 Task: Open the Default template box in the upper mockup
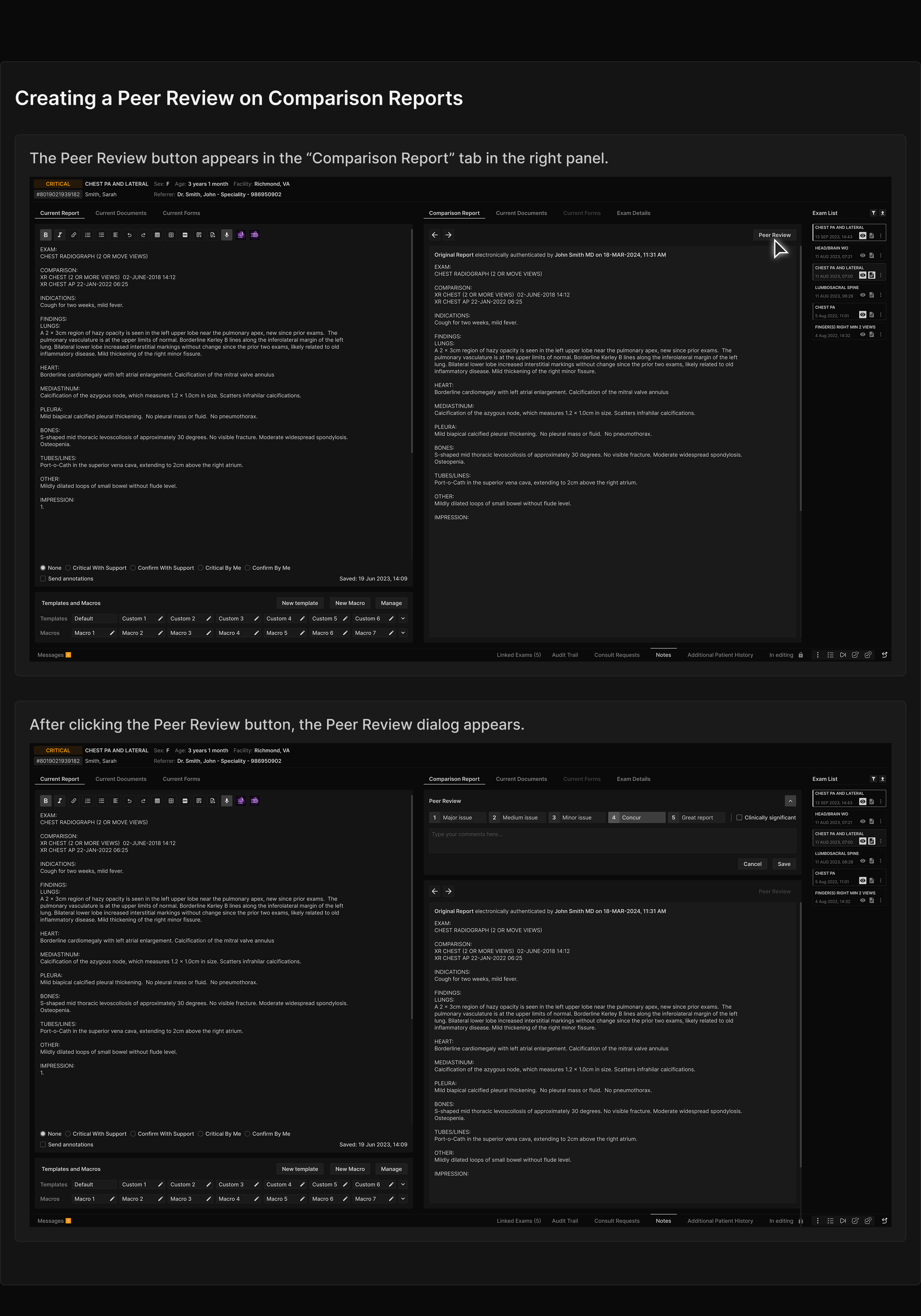[x=94, y=619]
